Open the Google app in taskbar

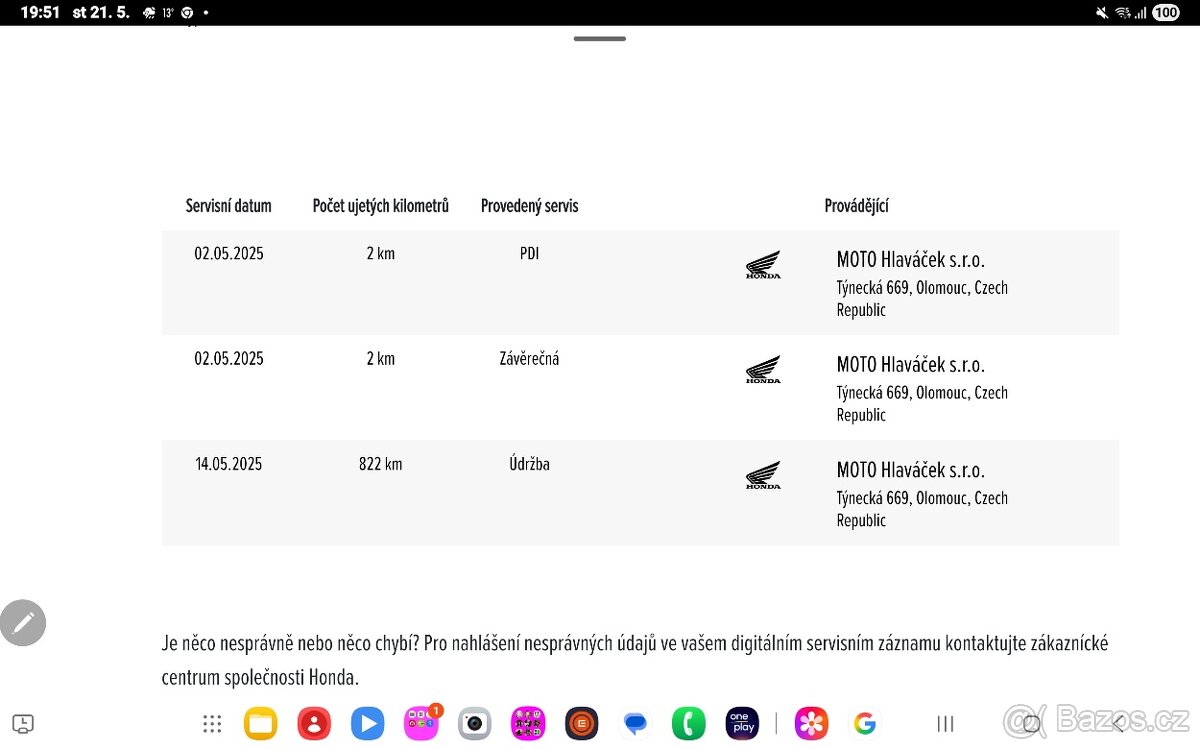[x=865, y=723]
